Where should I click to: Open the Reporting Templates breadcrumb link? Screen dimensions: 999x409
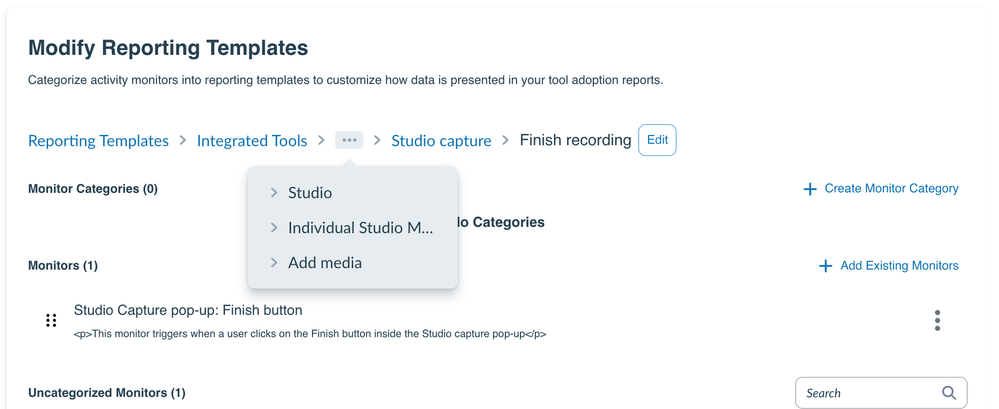pyautogui.click(x=98, y=141)
